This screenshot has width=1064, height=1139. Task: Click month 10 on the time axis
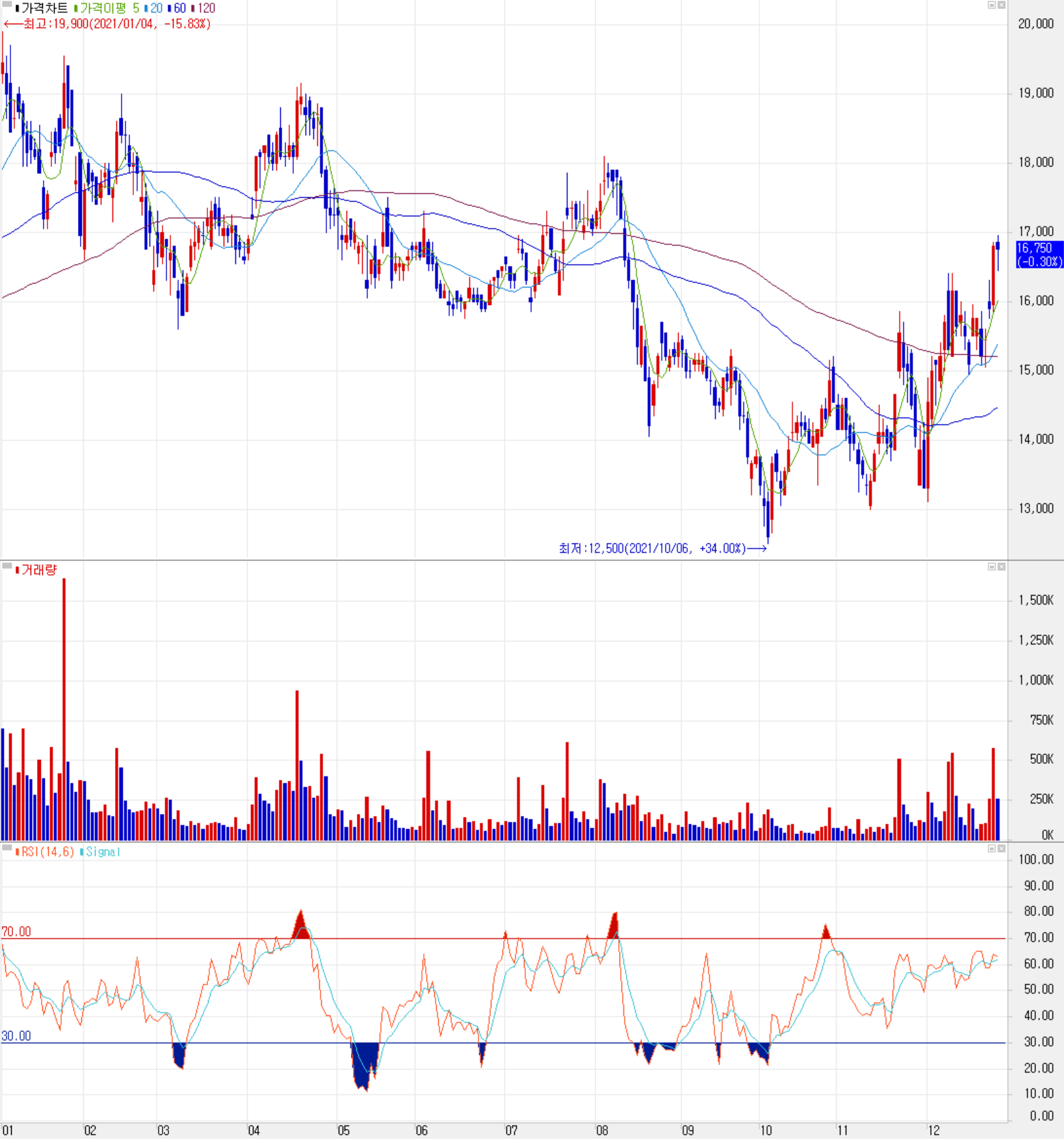coord(766,1131)
